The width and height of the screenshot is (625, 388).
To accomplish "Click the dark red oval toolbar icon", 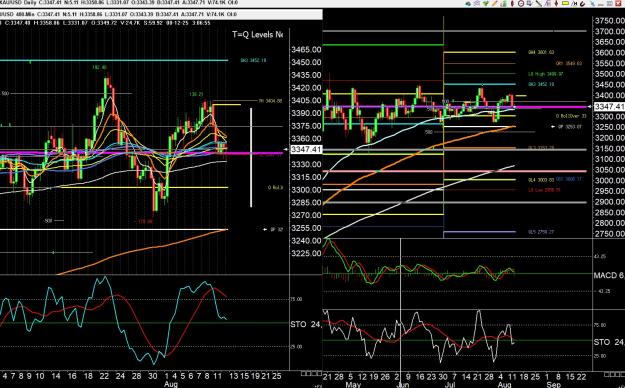I will [x=512, y=3].
